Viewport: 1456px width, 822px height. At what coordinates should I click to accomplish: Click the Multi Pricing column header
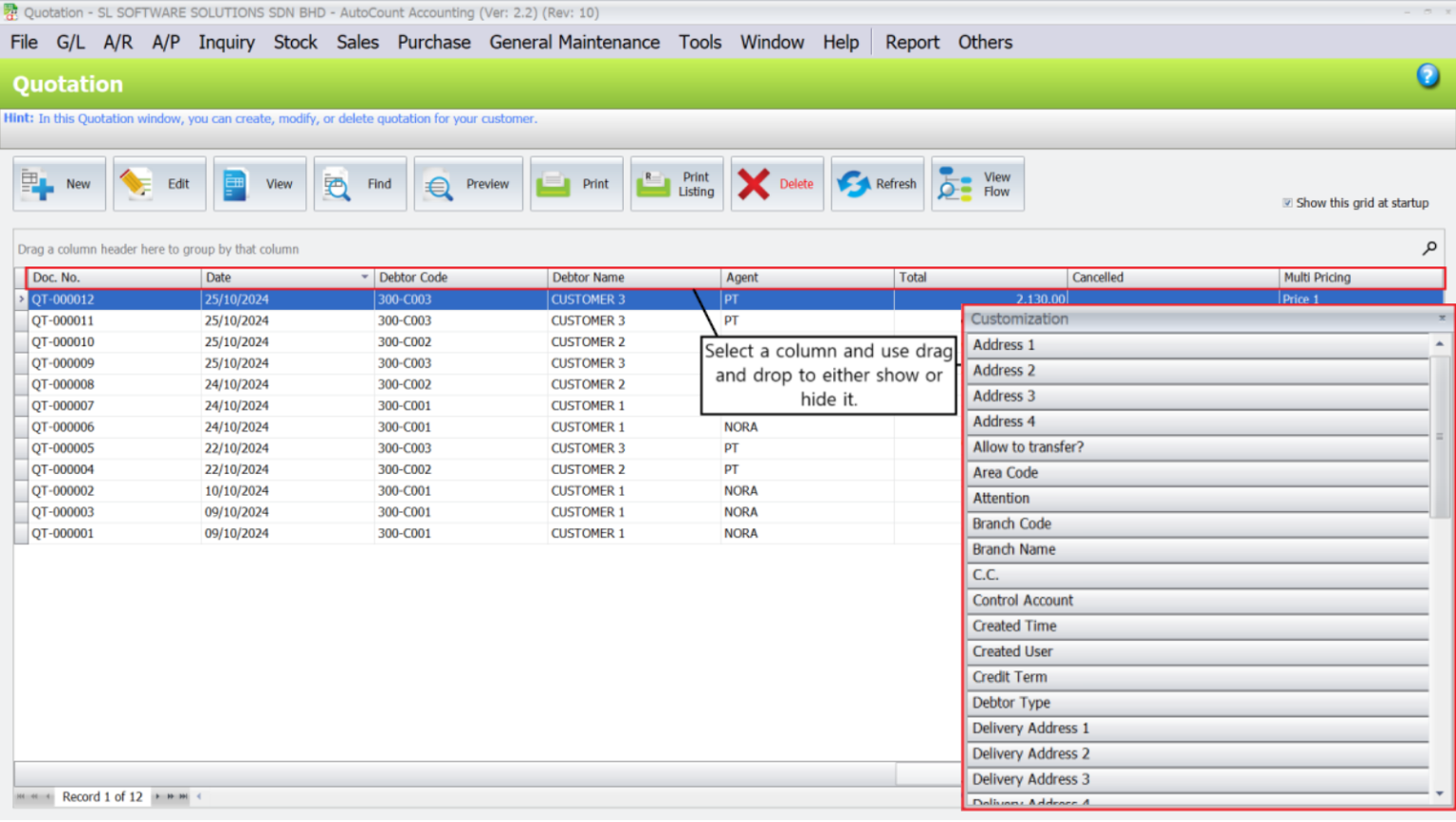[1361, 278]
